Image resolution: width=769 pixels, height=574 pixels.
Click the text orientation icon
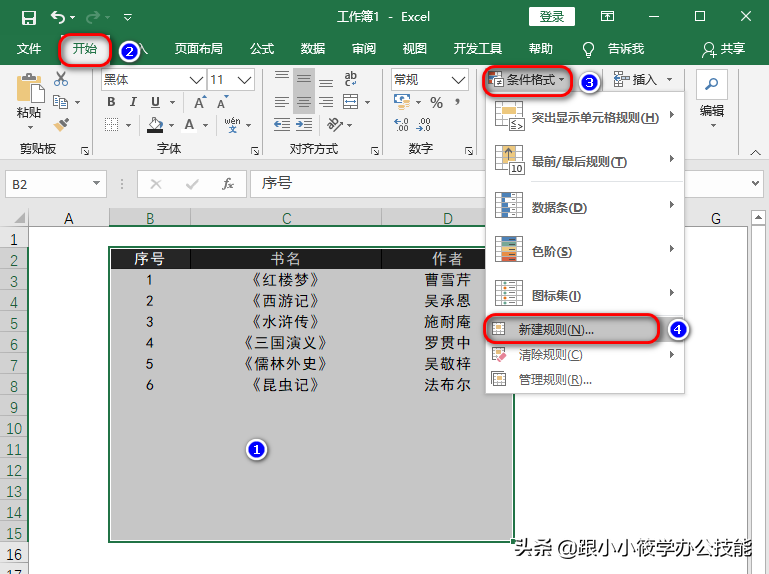tap(335, 125)
